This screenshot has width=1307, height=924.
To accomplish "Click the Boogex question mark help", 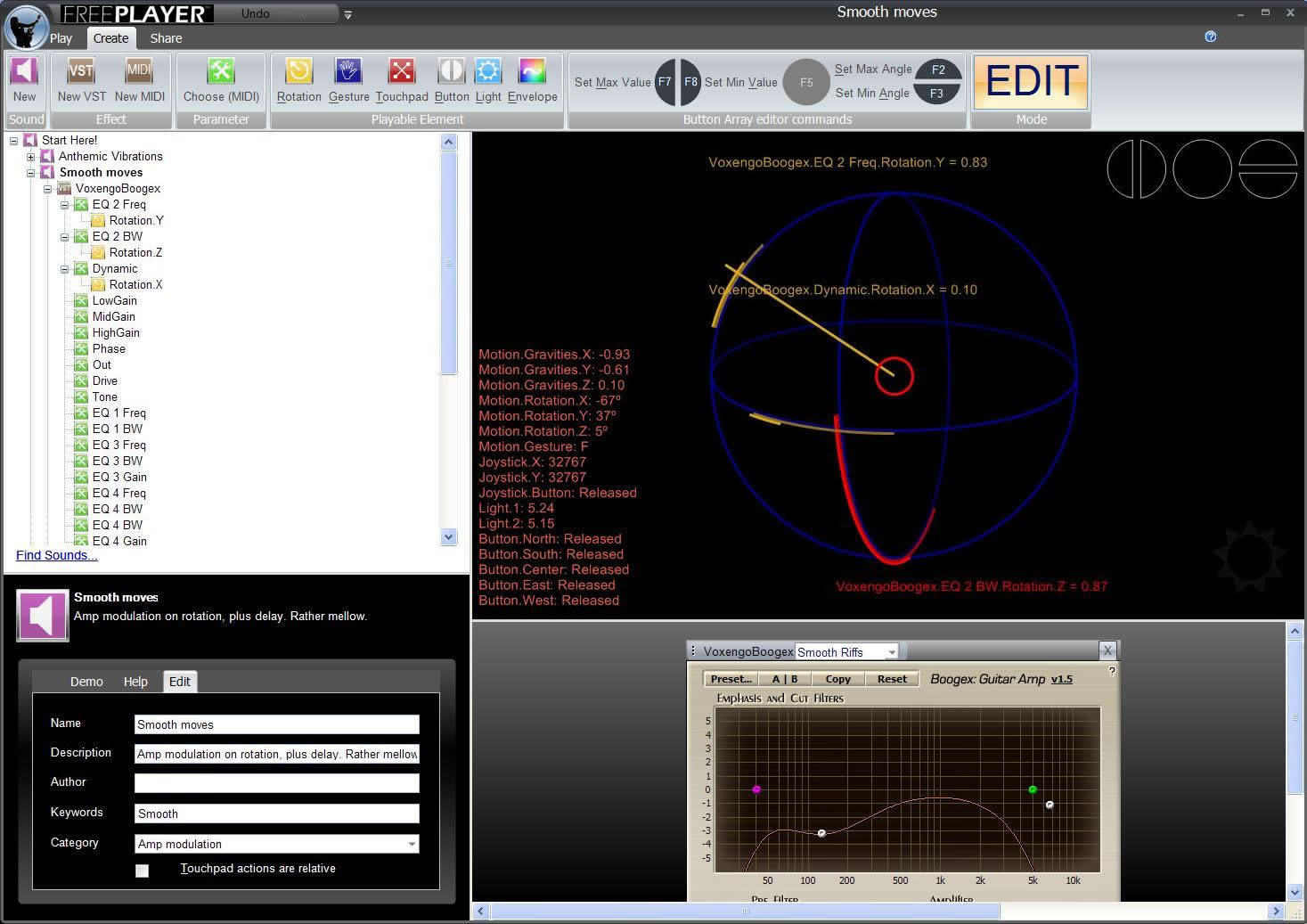I will pyautogui.click(x=1112, y=671).
